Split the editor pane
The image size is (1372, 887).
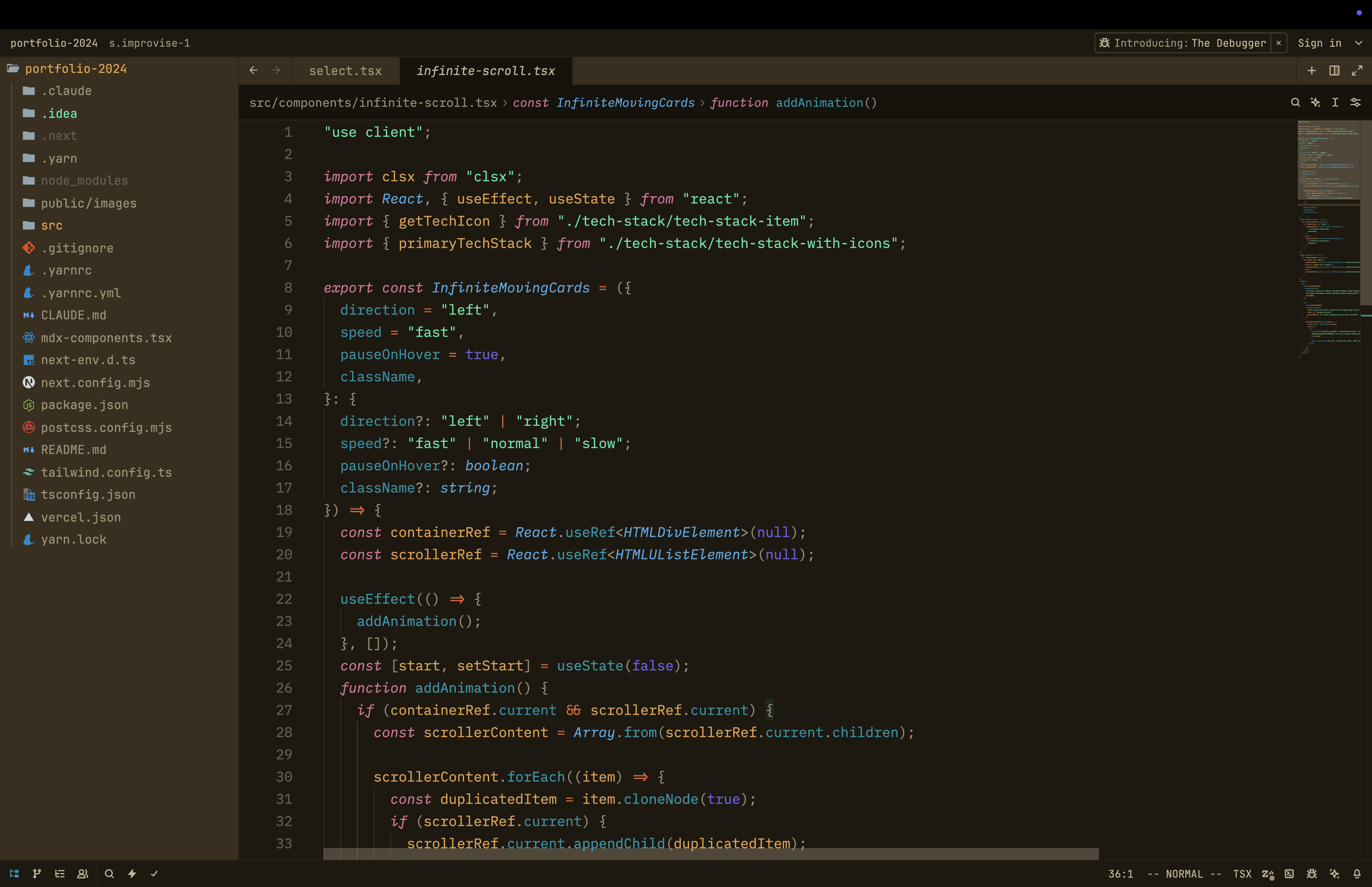[x=1334, y=70]
